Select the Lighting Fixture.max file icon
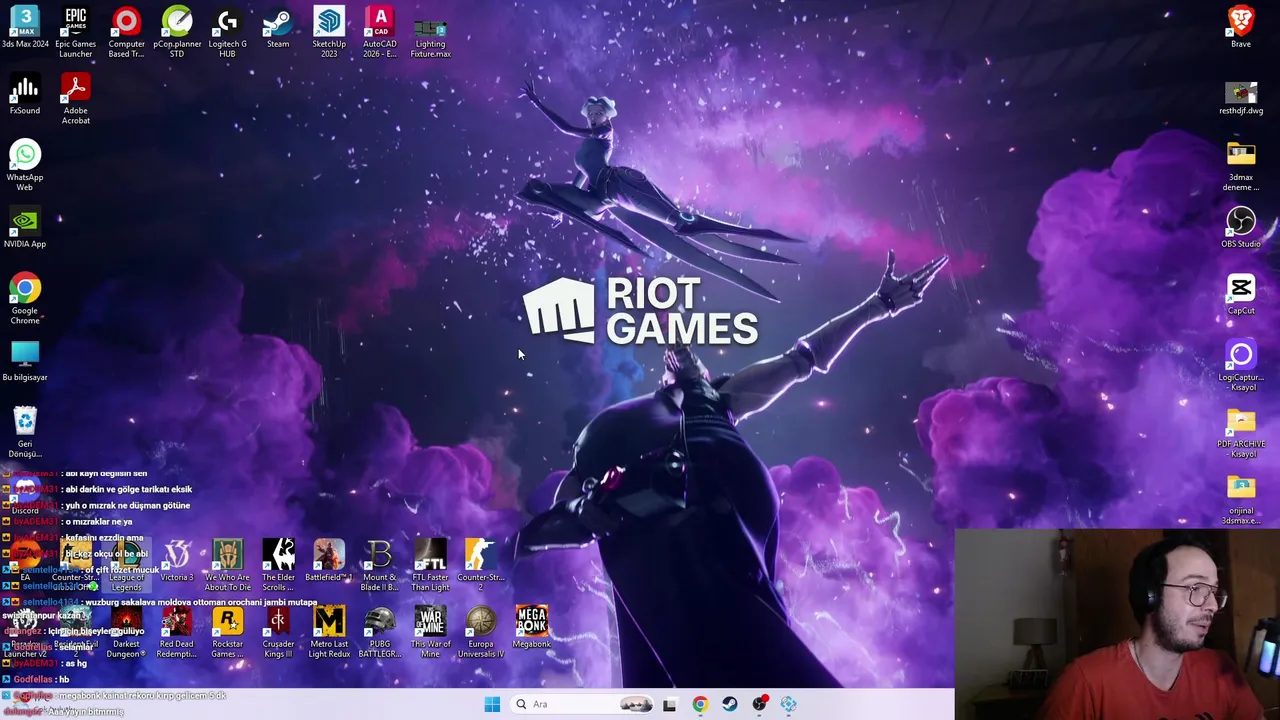 (430, 36)
